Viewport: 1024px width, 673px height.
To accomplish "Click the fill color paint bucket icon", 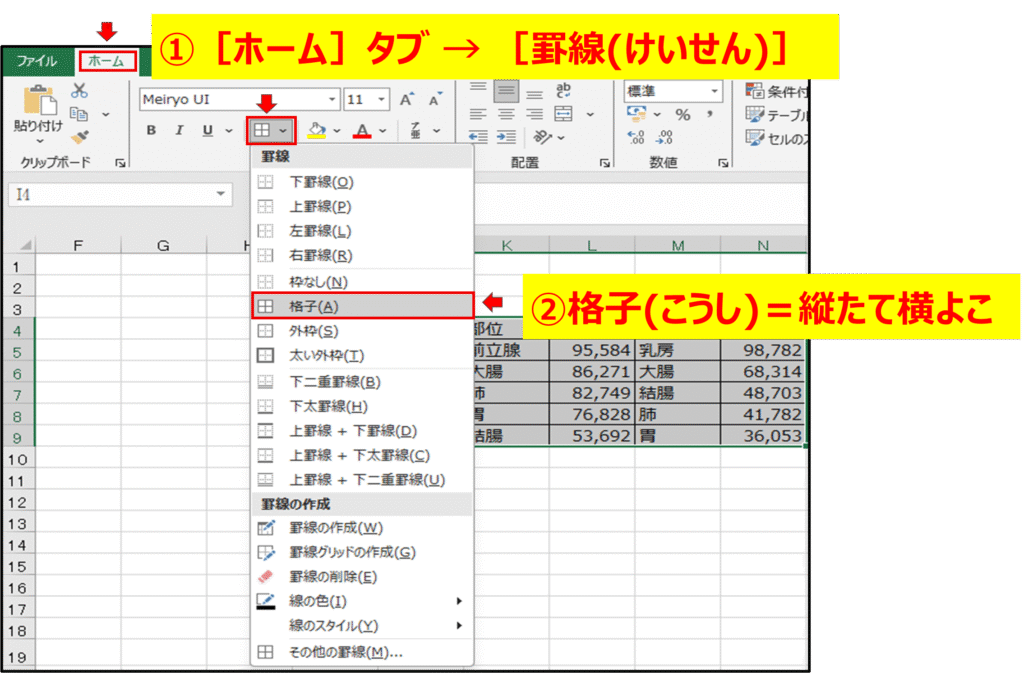I will tap(317, 130).
